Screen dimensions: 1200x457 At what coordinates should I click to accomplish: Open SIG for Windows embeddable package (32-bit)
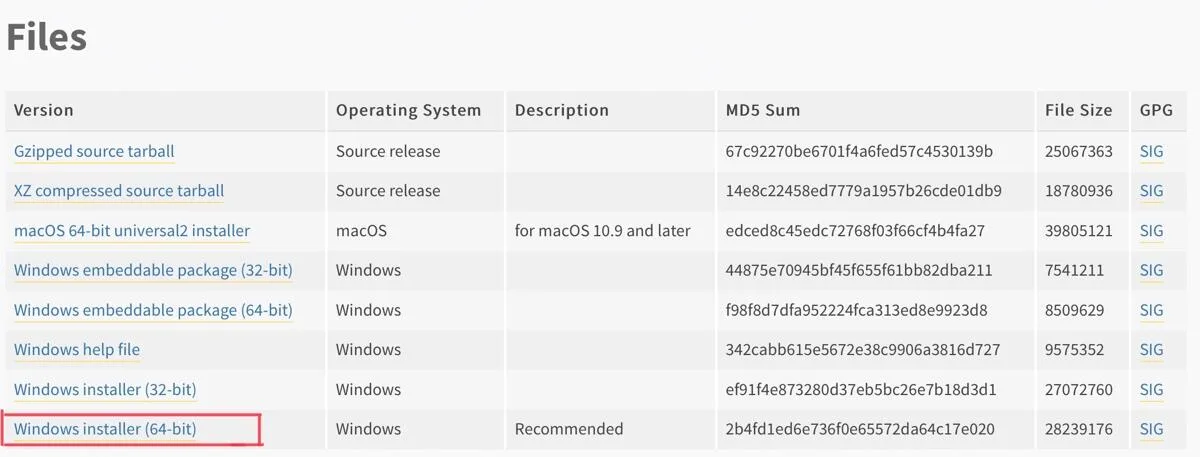[x=1151, y=270]
